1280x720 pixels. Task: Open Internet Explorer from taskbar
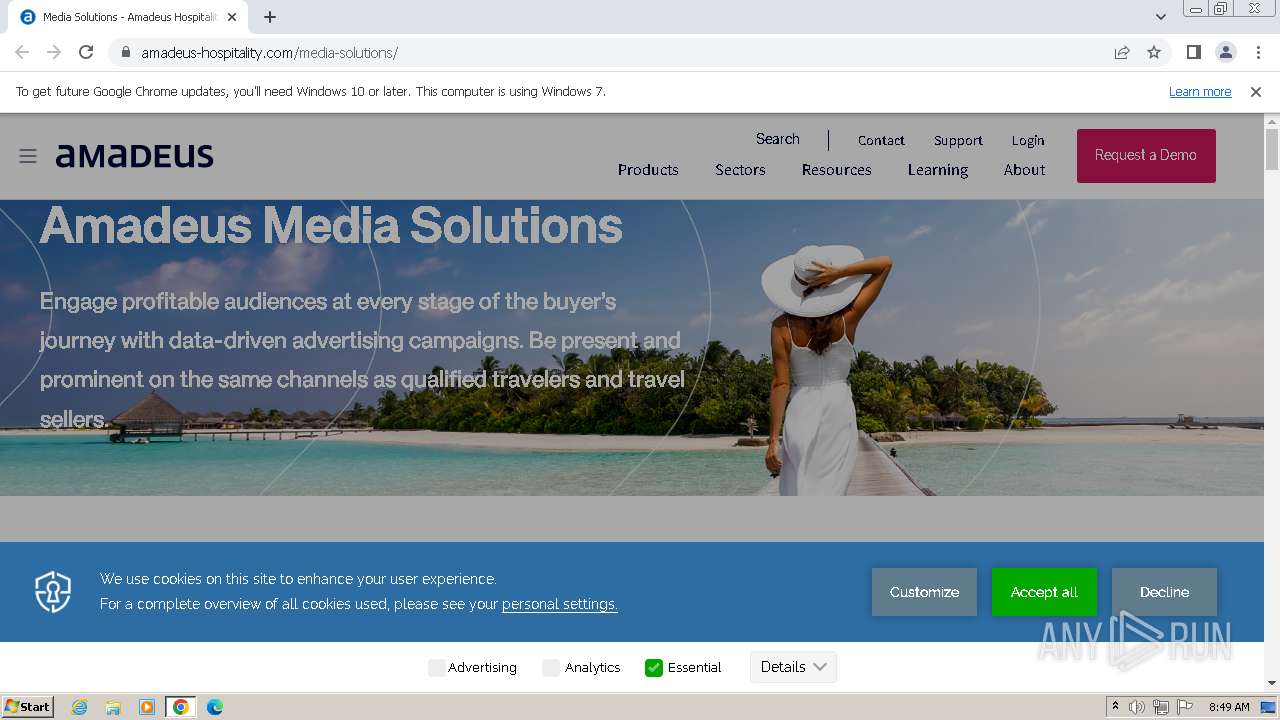[x=79, y=707]
